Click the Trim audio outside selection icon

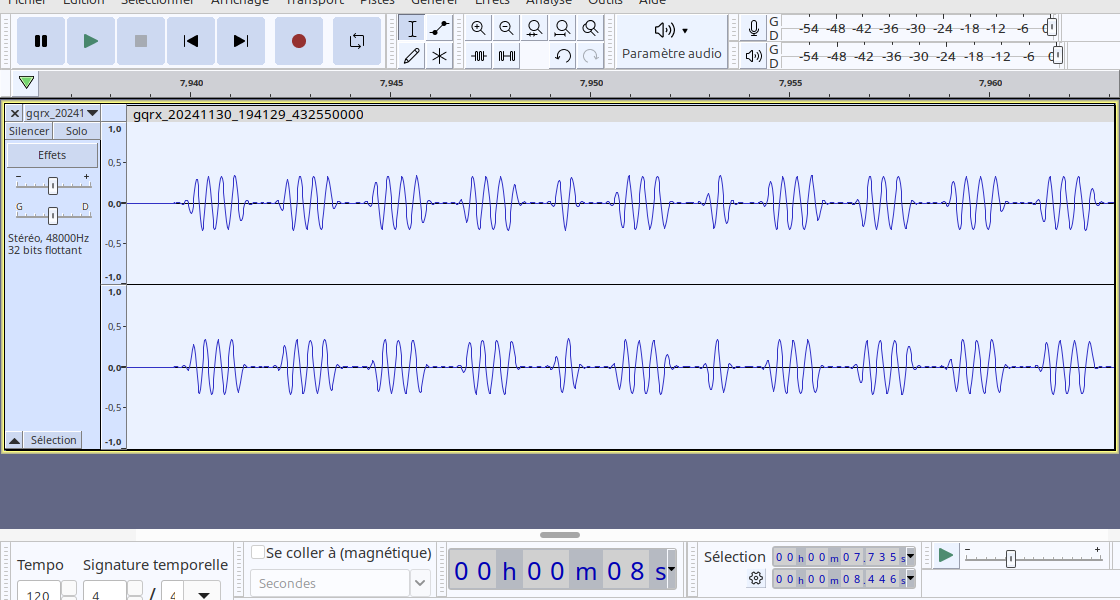pos(479,56)
